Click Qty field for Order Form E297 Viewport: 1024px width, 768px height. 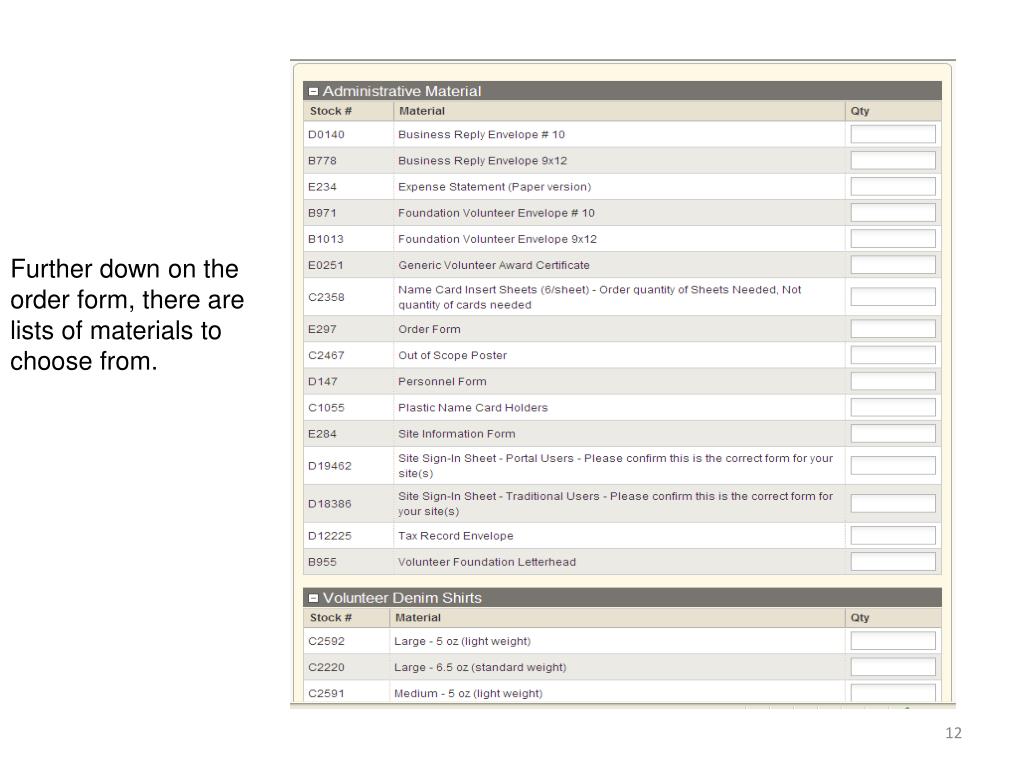(893, 329)
